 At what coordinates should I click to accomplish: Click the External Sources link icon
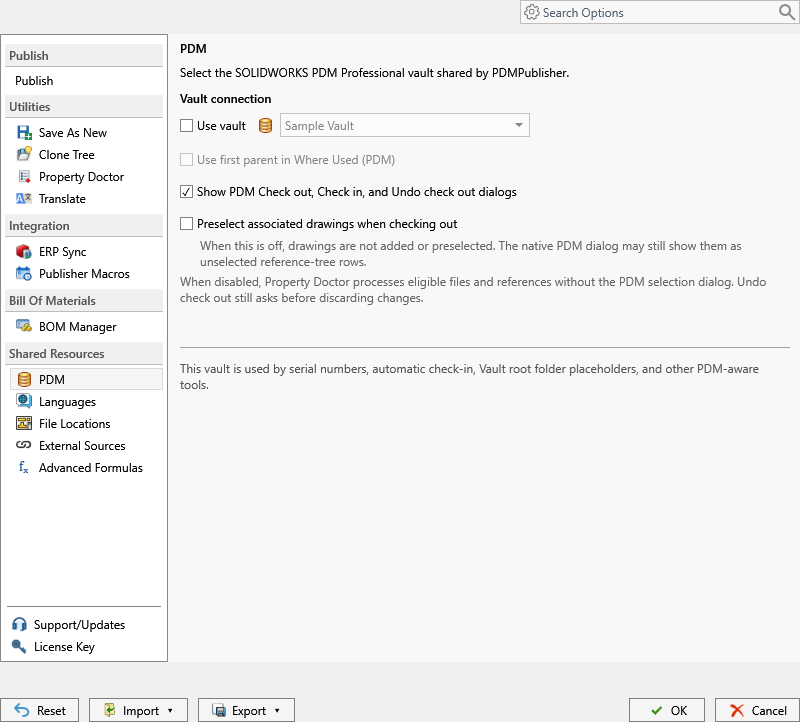pos(23,445)
